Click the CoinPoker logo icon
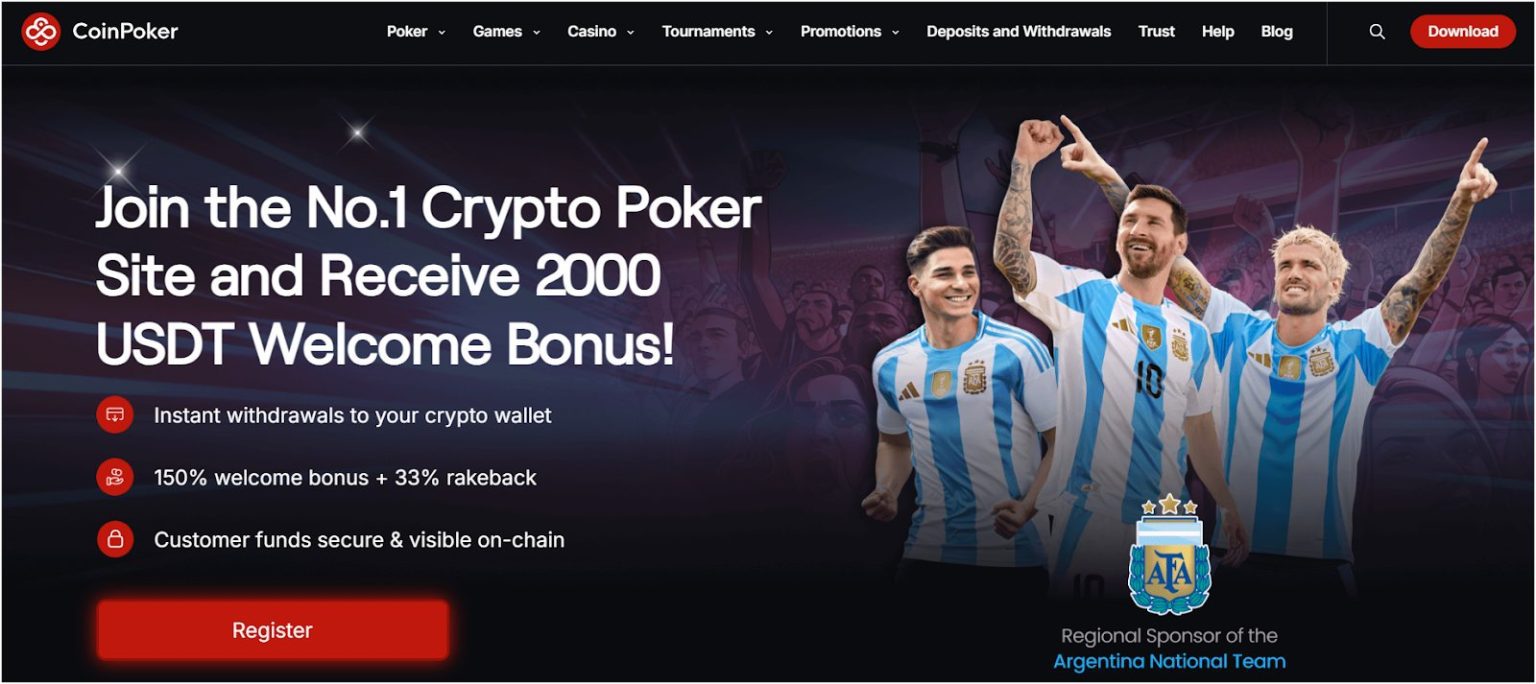 click(x=41, y=32)
